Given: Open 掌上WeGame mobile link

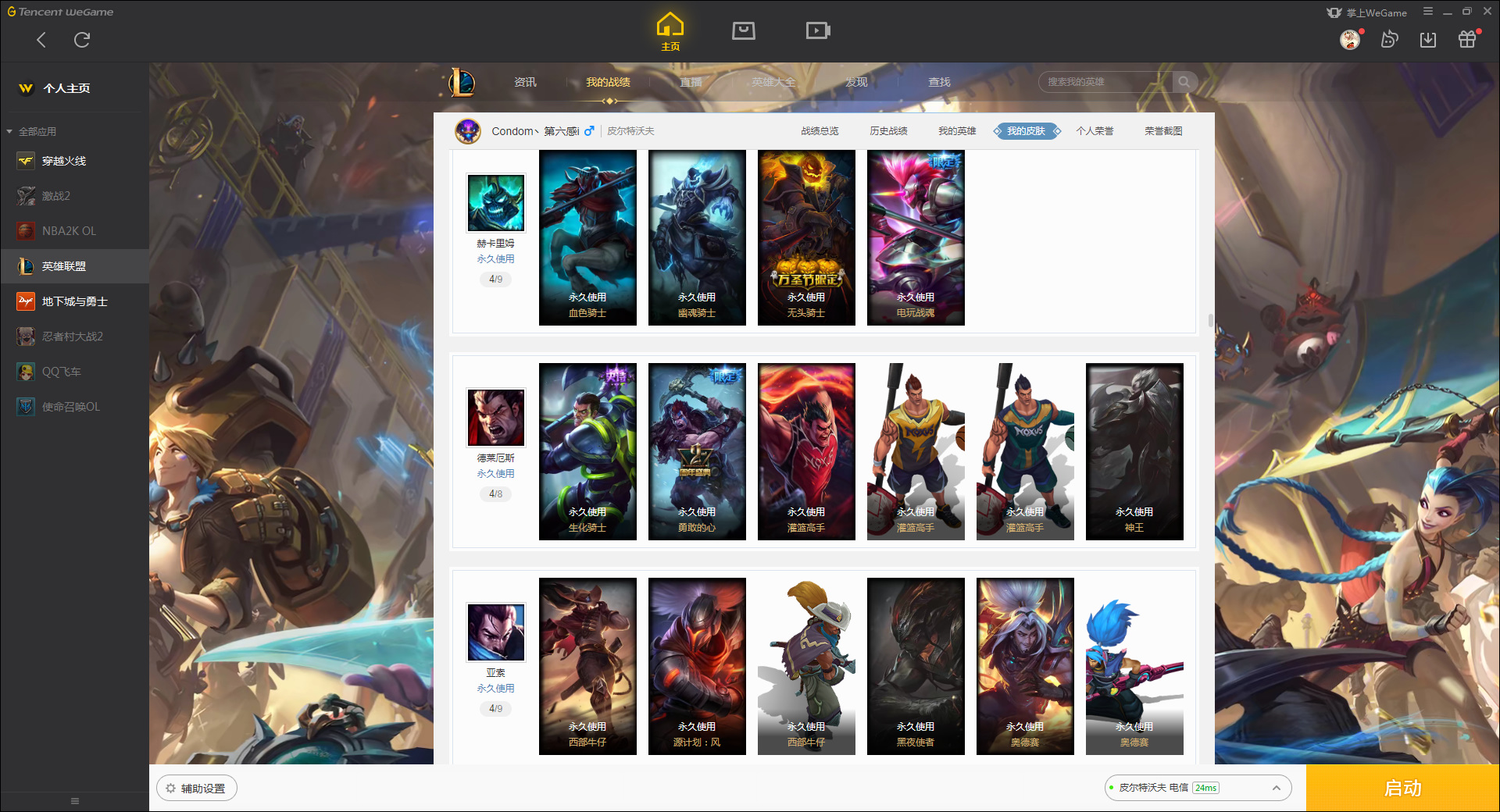Looking at the screenshot, I should click(1367, 12).
